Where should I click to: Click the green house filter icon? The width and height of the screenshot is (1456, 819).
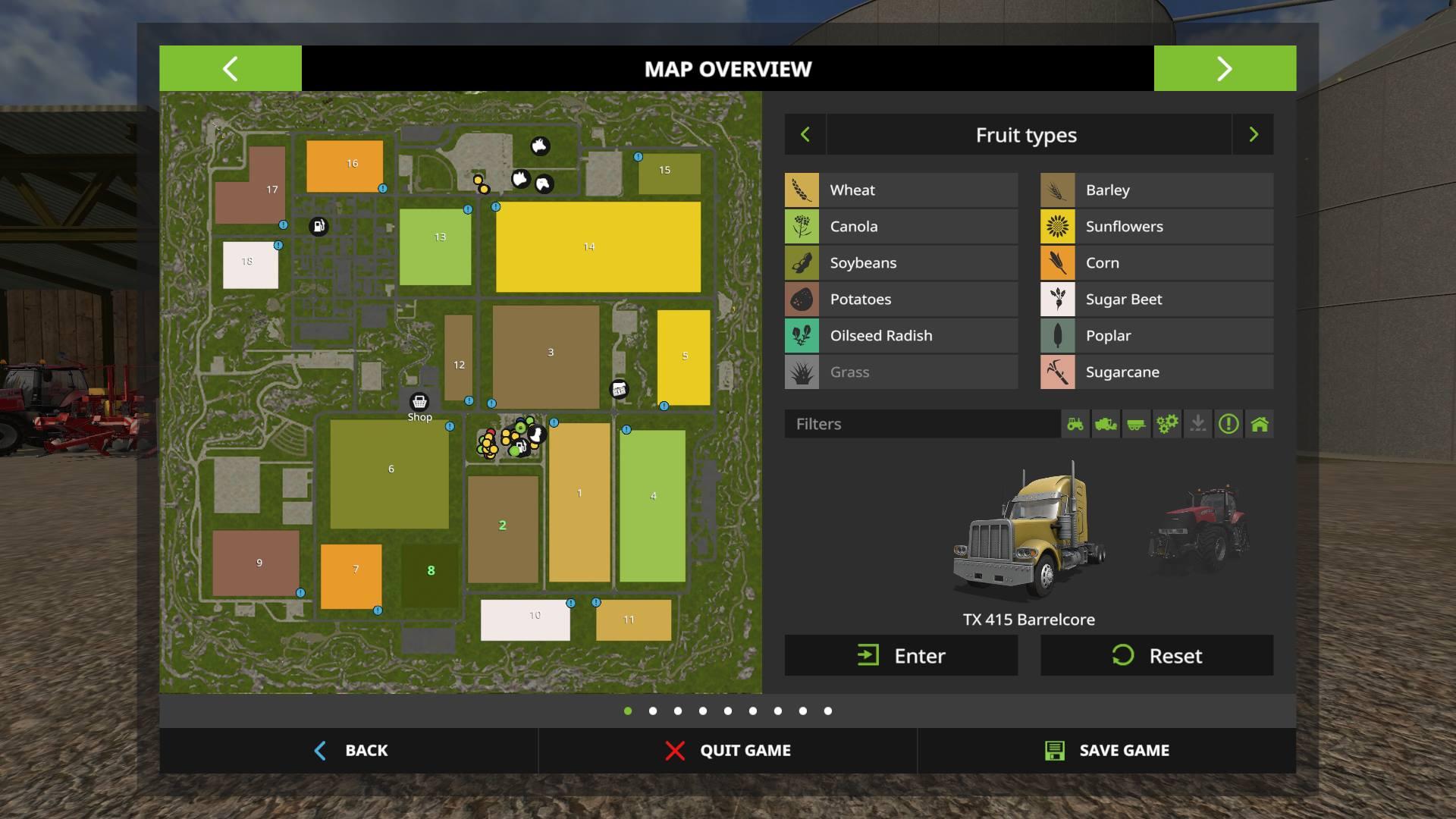[1260, 424]
